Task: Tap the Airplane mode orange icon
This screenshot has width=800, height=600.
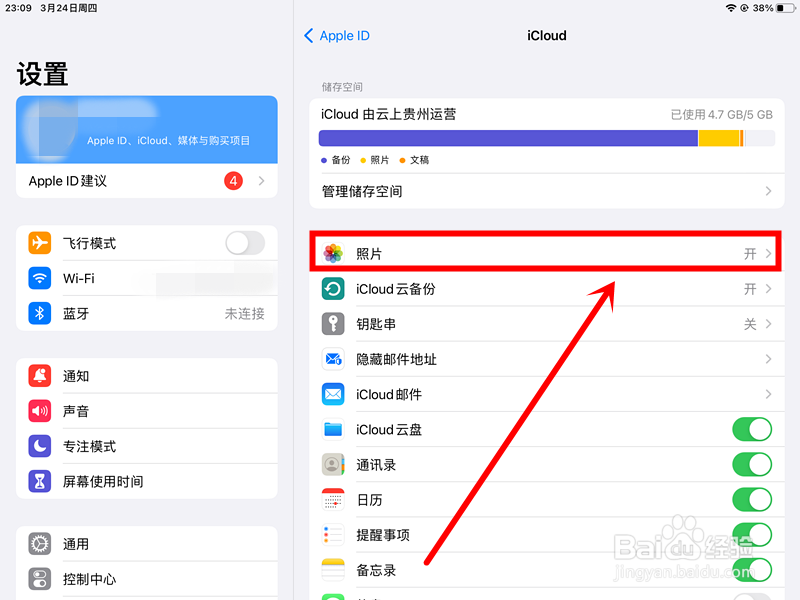Action: pos(39,243)
